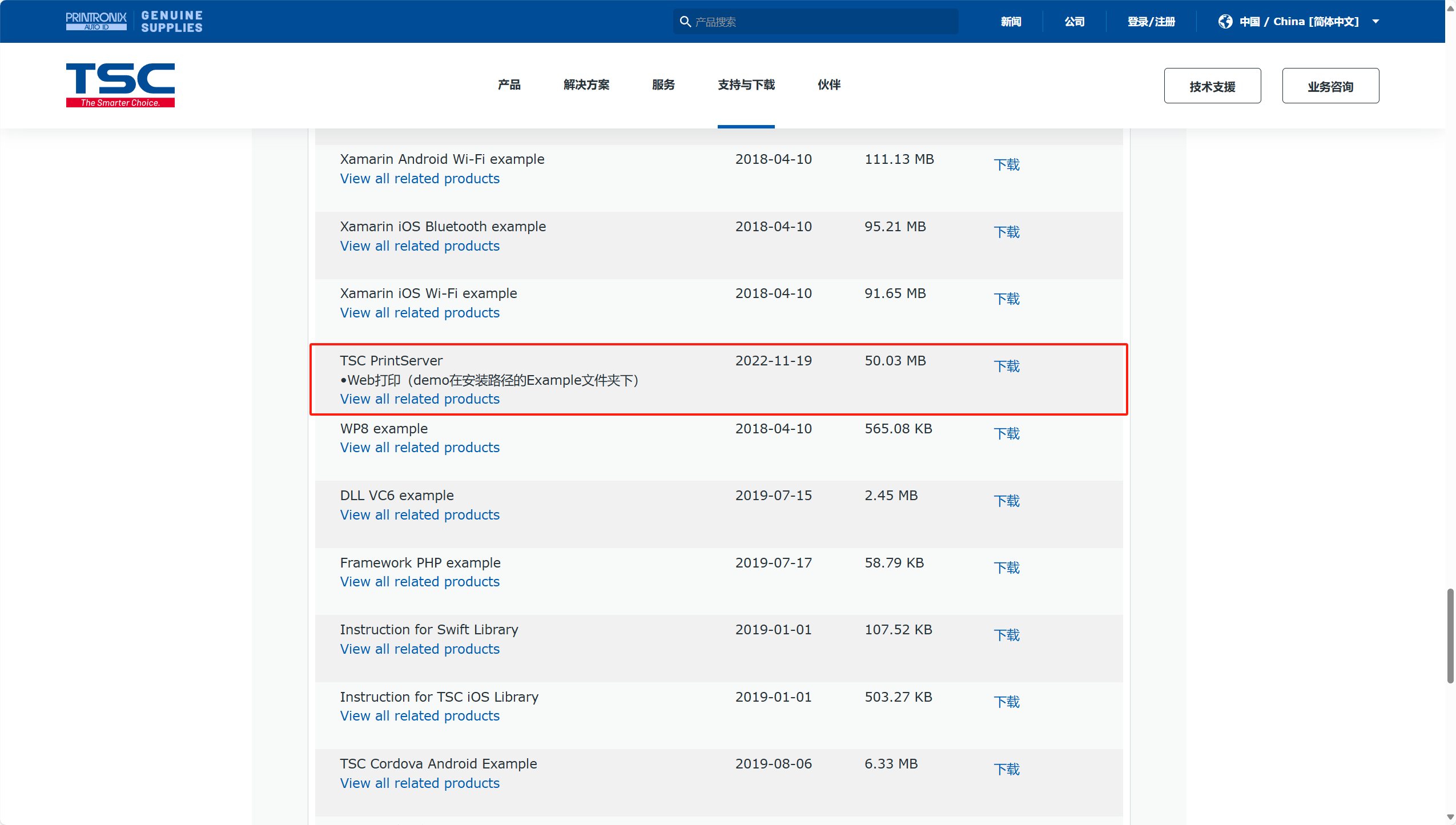This screenshot has height=825, width=1456.
Task: Download Xamarin iOS Wi-Fi example
Action: pyautogui.click(x=1007, y=299)
